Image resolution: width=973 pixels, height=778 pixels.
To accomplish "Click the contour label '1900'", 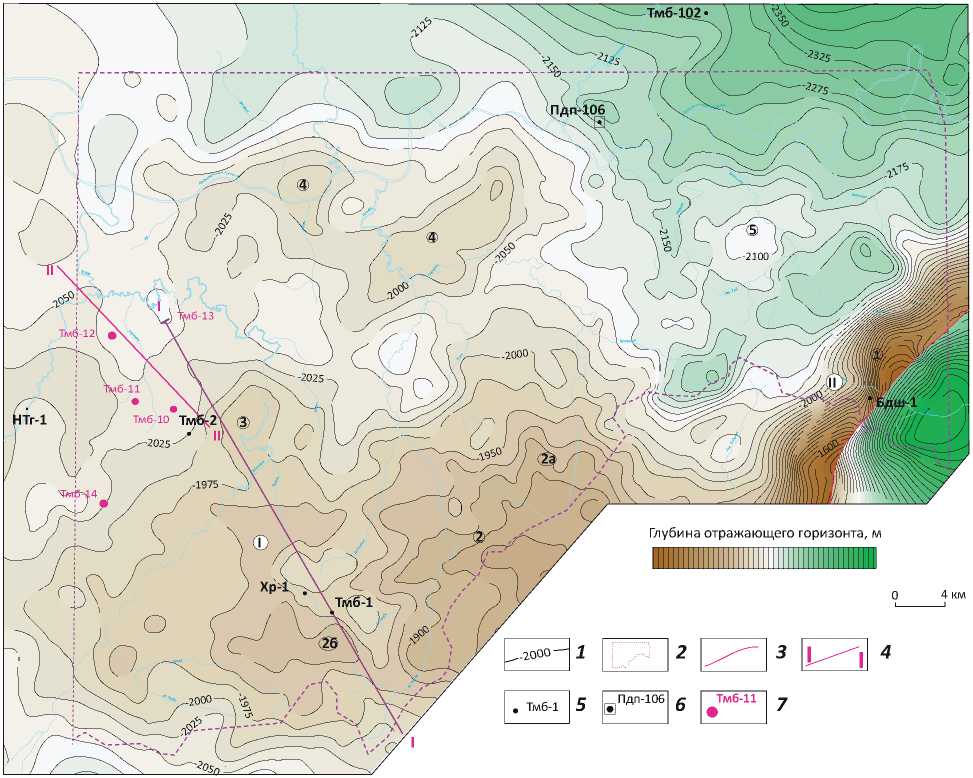I will pyautogui.click(x=419, y=634).
